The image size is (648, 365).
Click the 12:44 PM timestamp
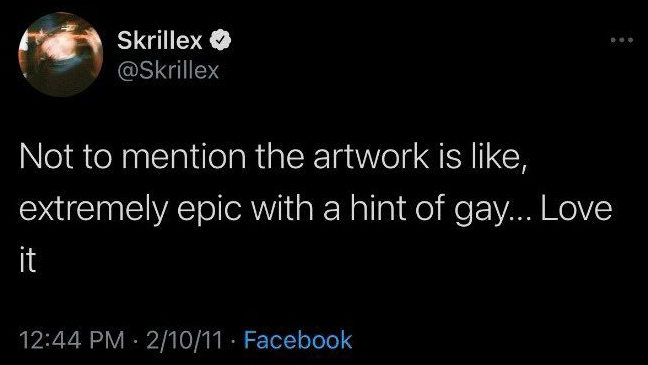[x=72, y=340]
